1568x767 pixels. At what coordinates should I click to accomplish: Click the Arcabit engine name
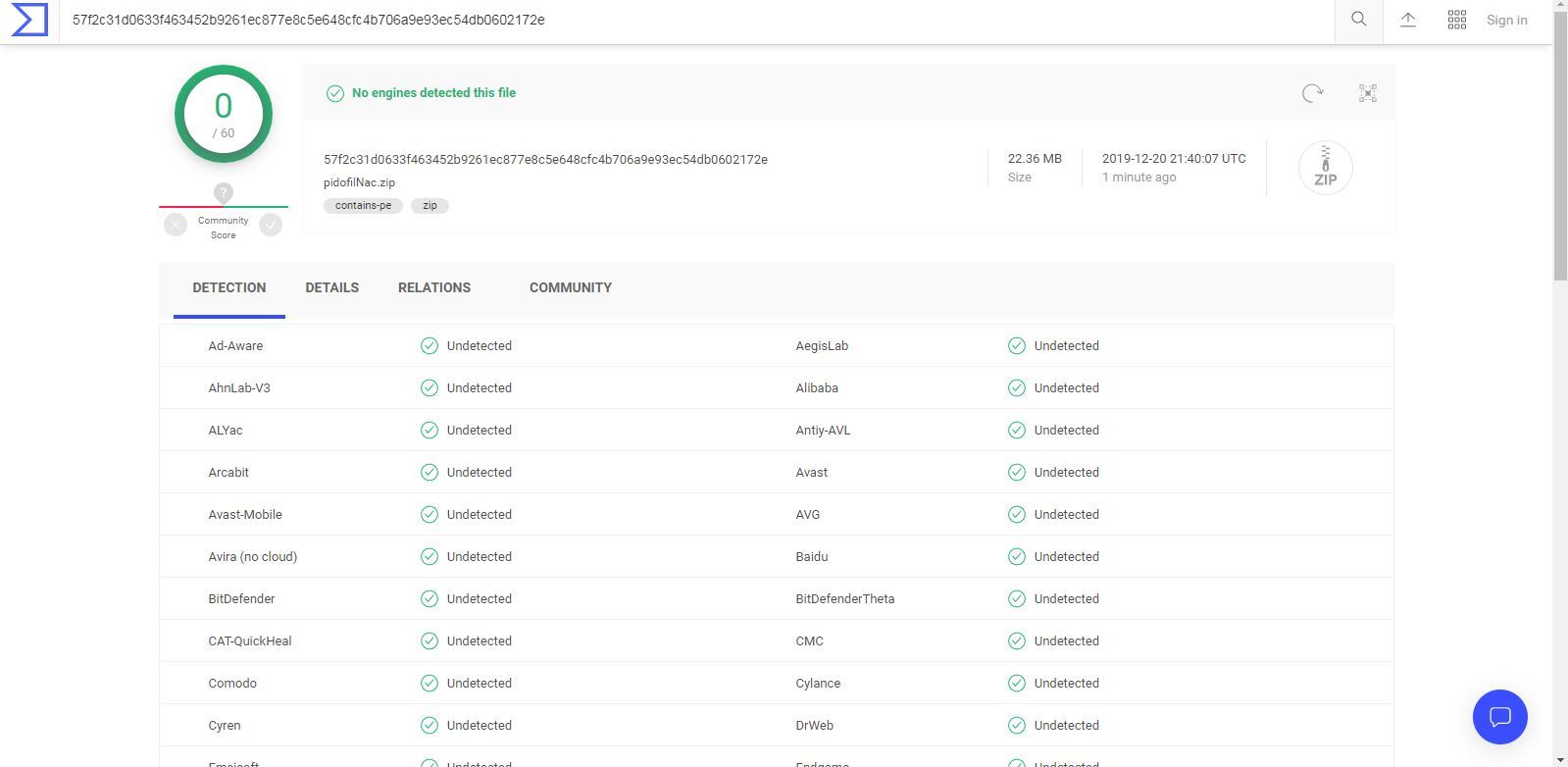(228, 473)
